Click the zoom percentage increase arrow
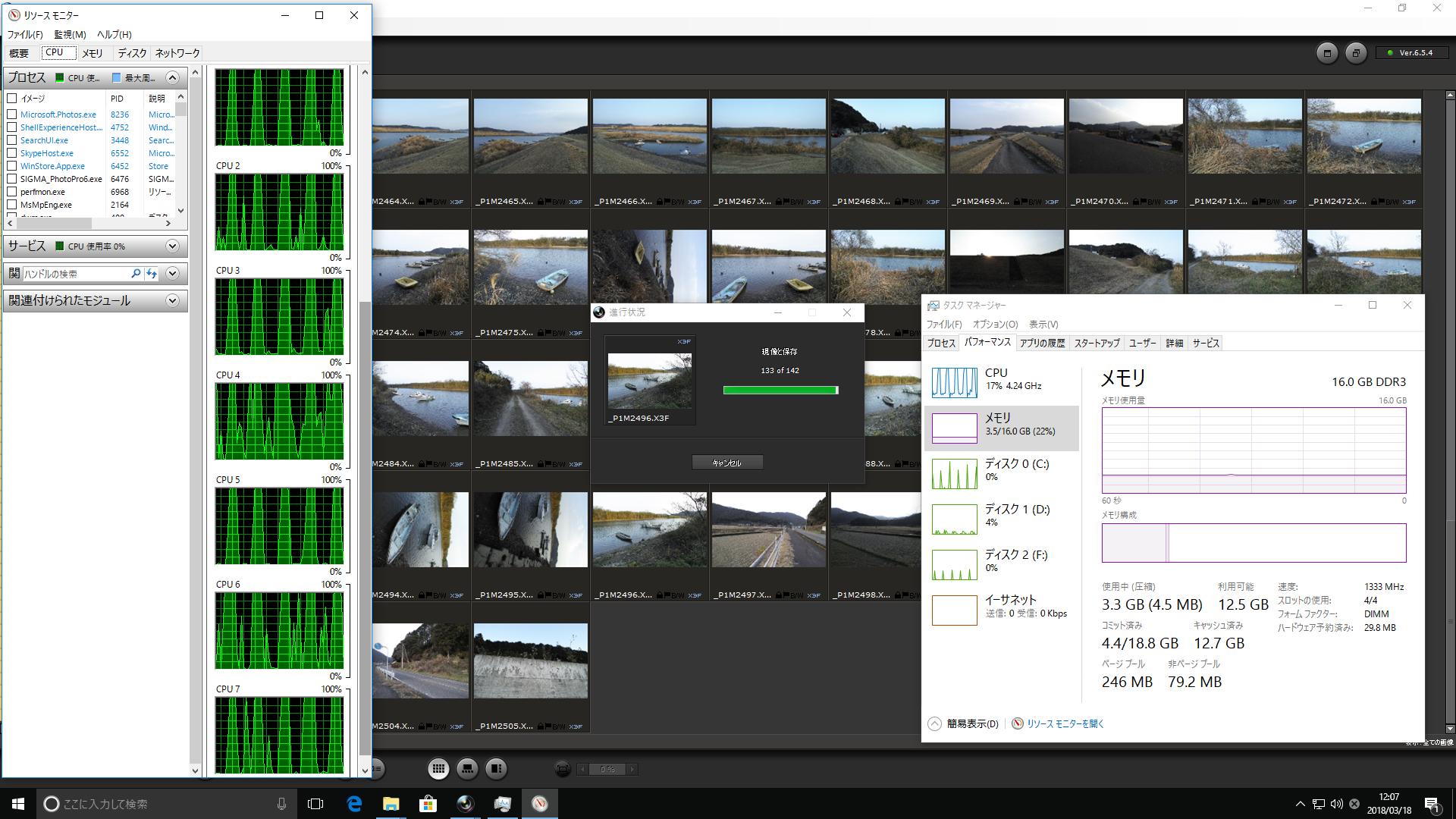Viewport: 1456px width, 819px height. [632, 769]
